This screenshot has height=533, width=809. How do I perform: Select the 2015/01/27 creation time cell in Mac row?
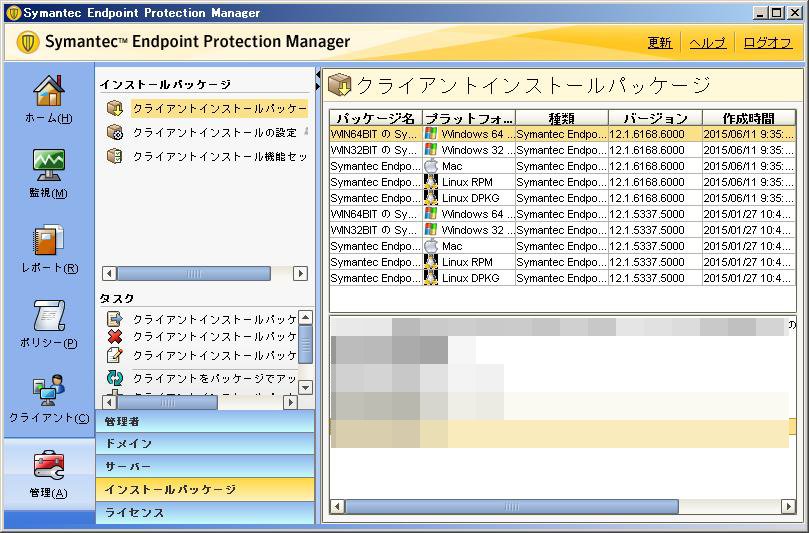click(749, 246)
